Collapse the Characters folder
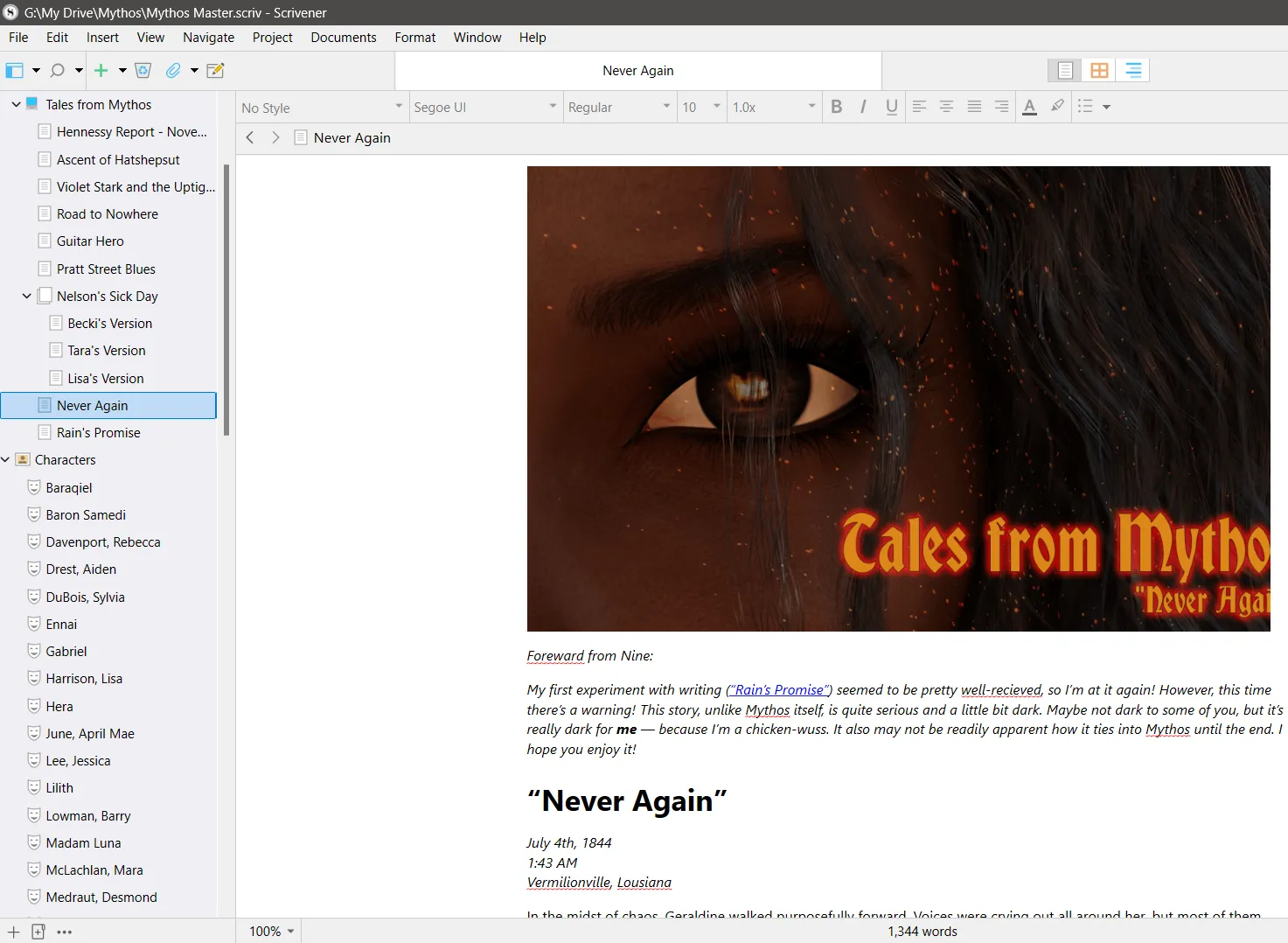This screenshot has height=943, width=1288. coord(5,459)
